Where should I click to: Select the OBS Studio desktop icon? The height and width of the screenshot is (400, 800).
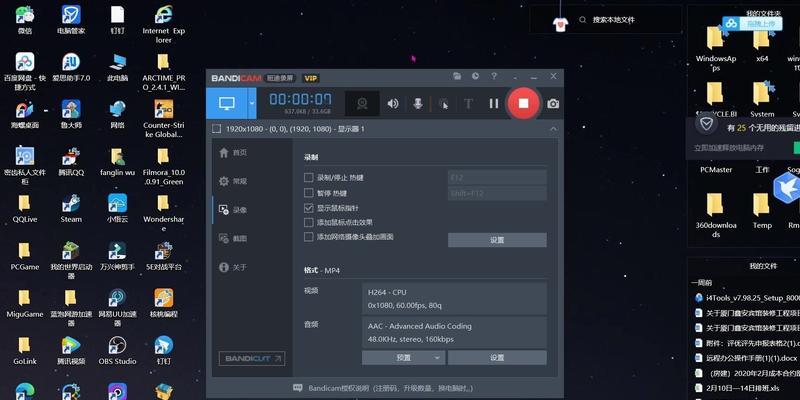[117, 351]
